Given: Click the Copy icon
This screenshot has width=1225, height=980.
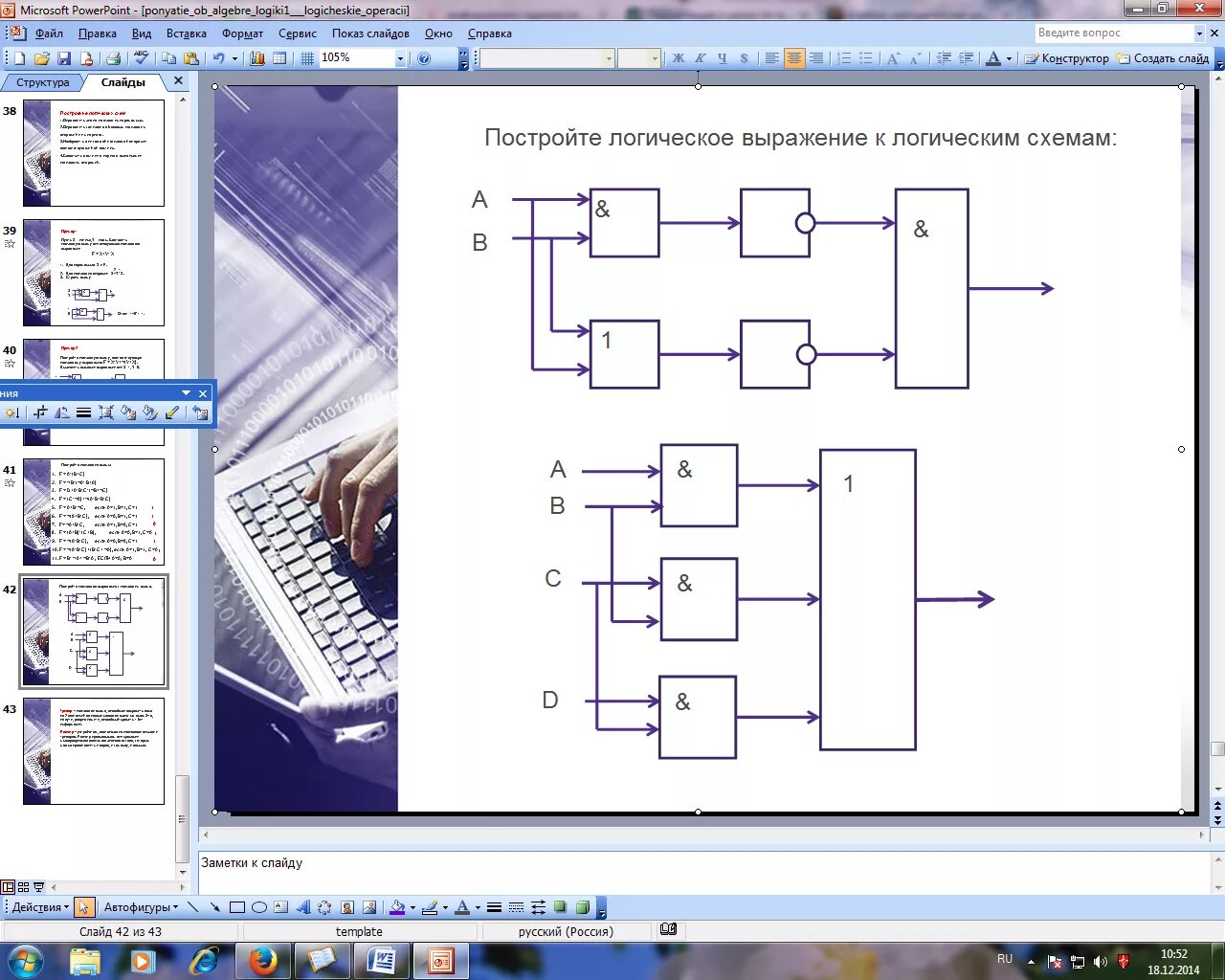Looking at the screenshot, I should click(169, 58).
